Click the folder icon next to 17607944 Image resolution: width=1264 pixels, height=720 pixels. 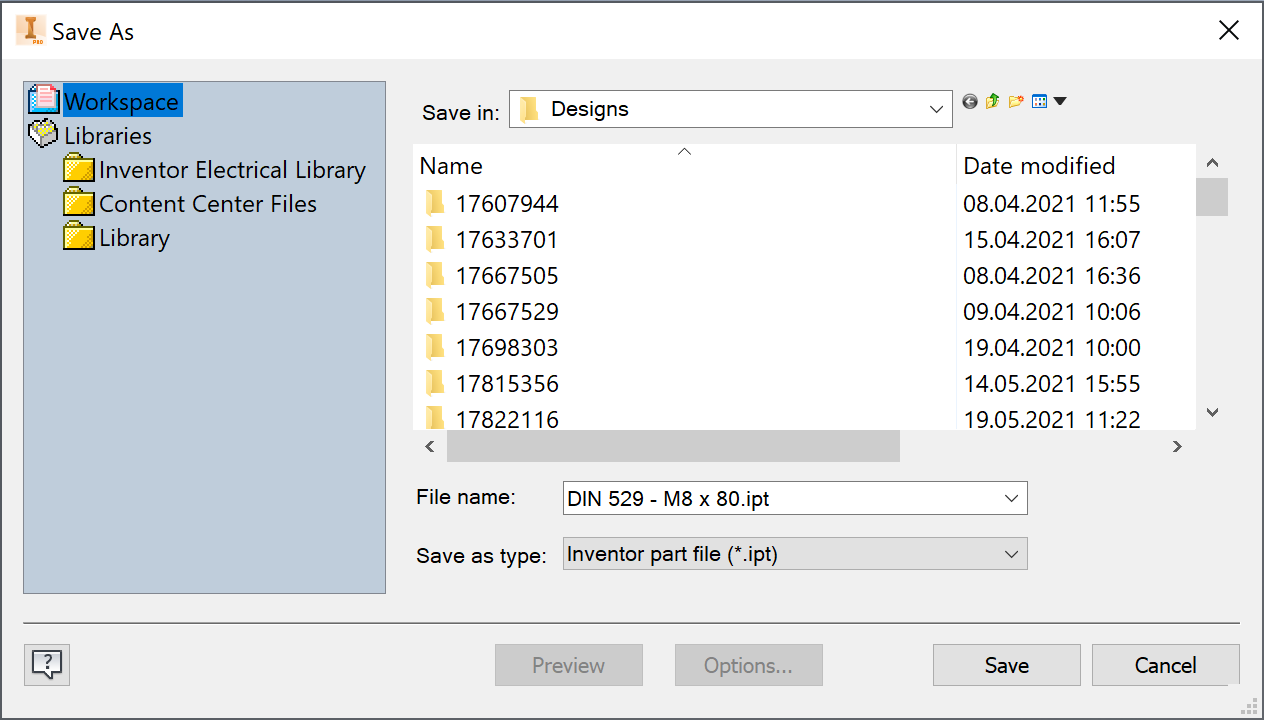point(434,203)
